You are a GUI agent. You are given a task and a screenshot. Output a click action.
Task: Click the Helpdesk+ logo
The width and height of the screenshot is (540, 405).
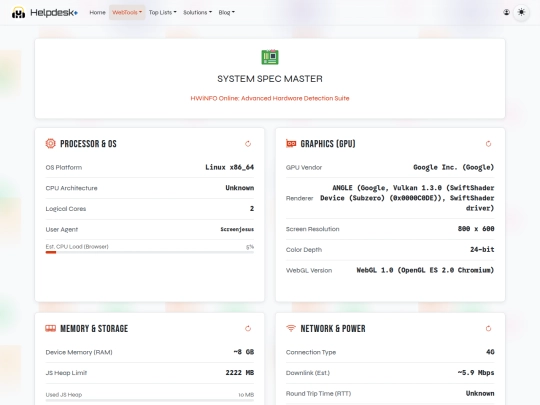coord(45,13)
